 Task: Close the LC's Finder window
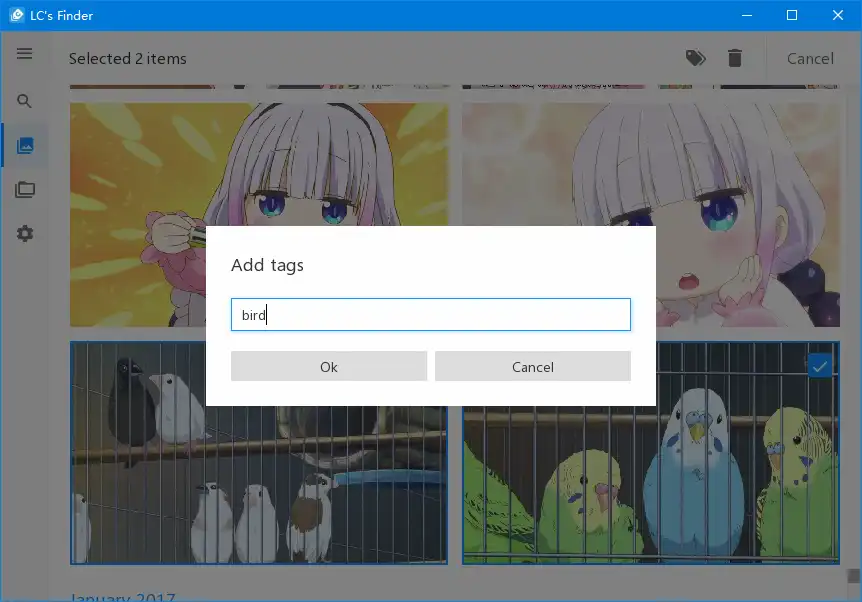[838, 15]
